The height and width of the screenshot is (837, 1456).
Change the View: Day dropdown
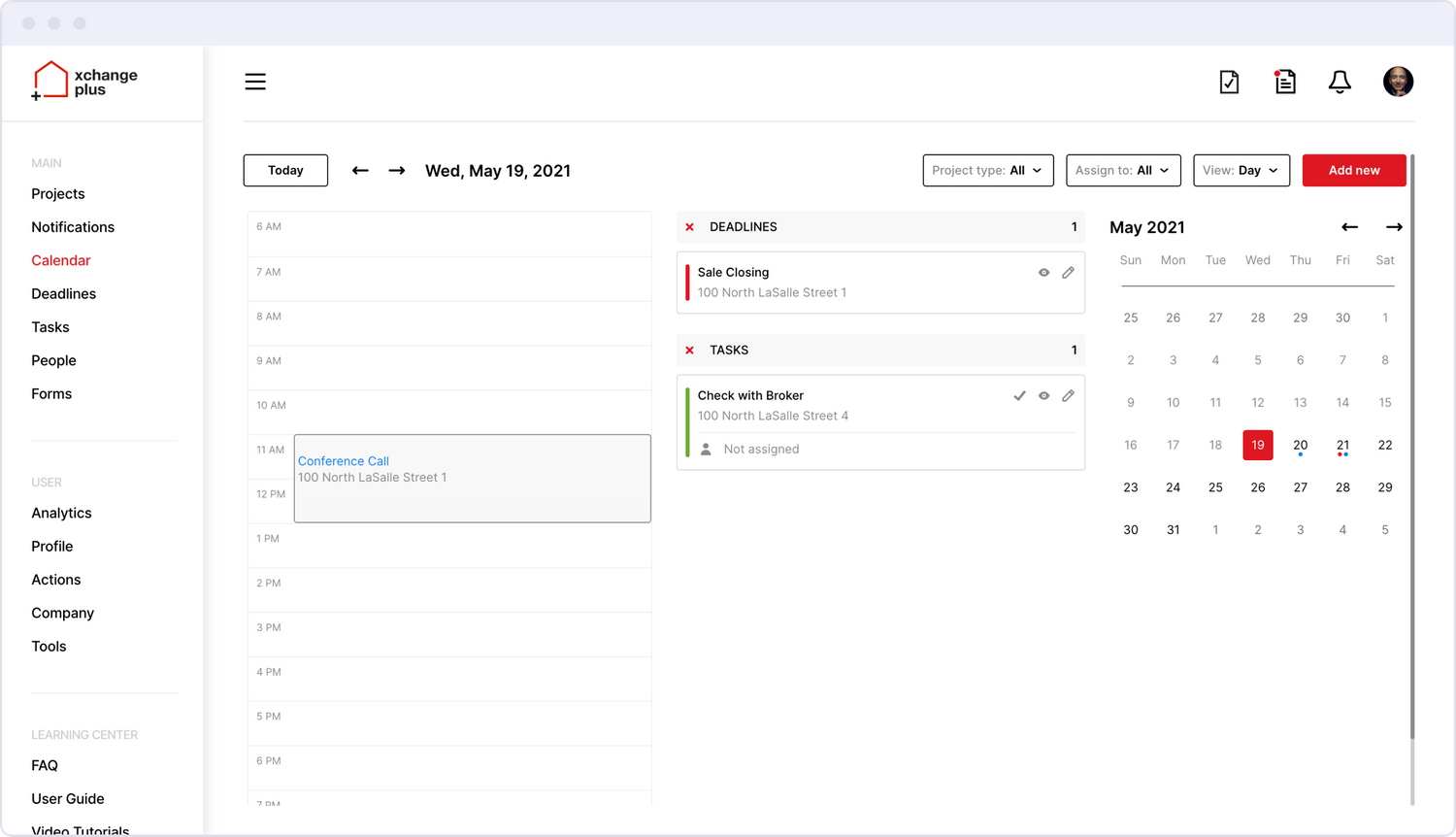pos(1241,171)
